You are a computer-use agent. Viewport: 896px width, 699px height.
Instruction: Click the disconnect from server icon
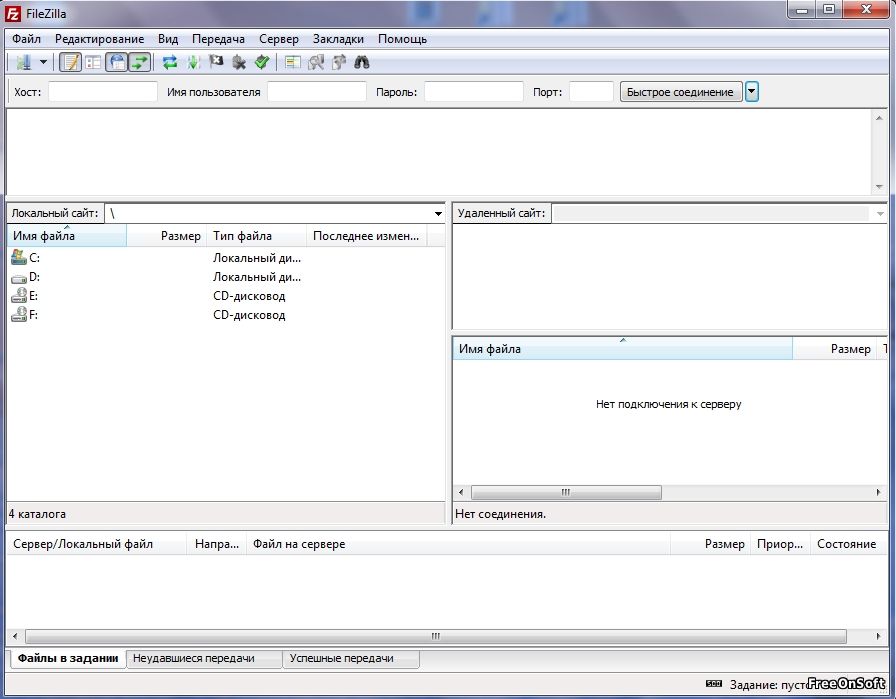(239, 62)
